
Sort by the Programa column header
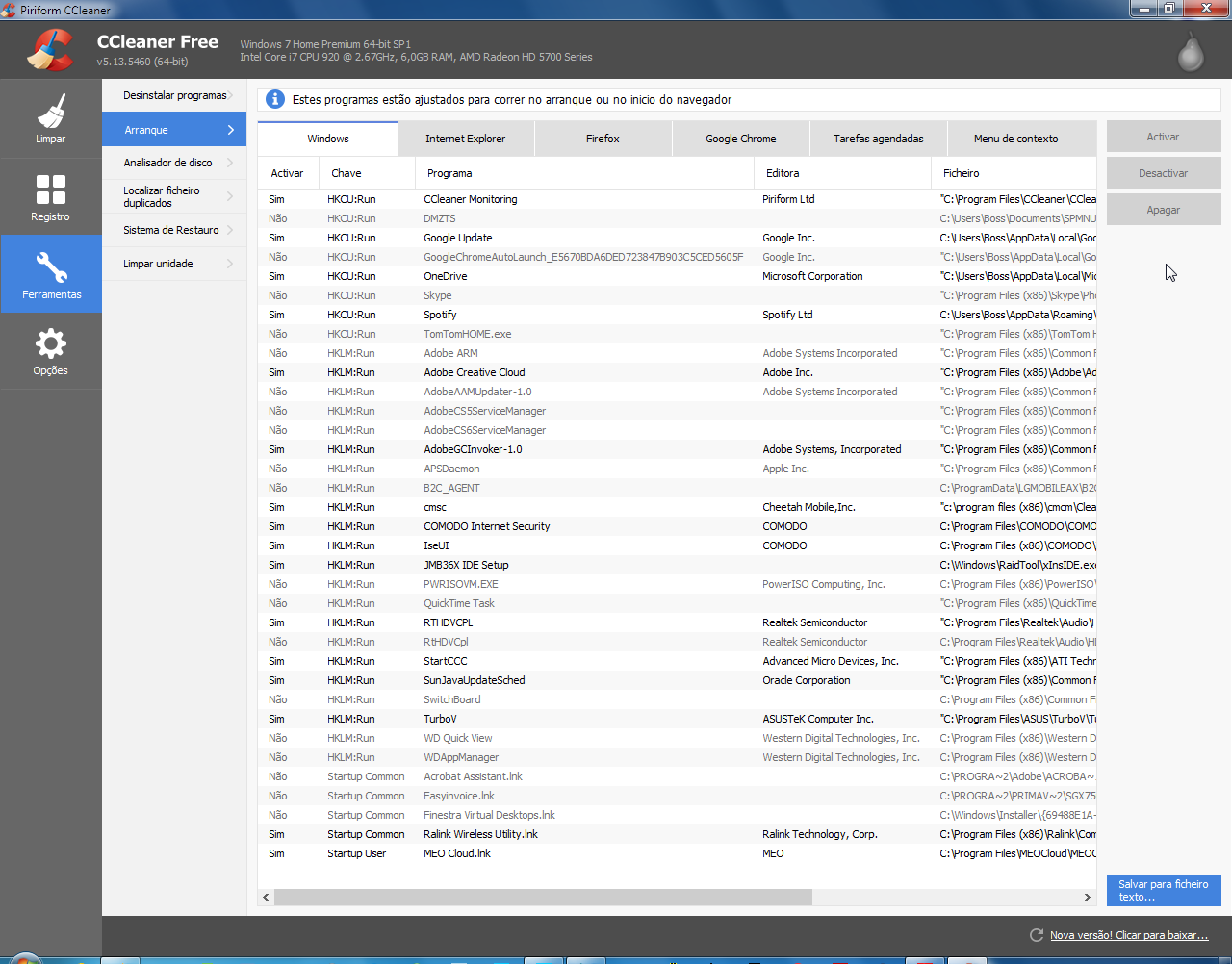coord(584,173)
